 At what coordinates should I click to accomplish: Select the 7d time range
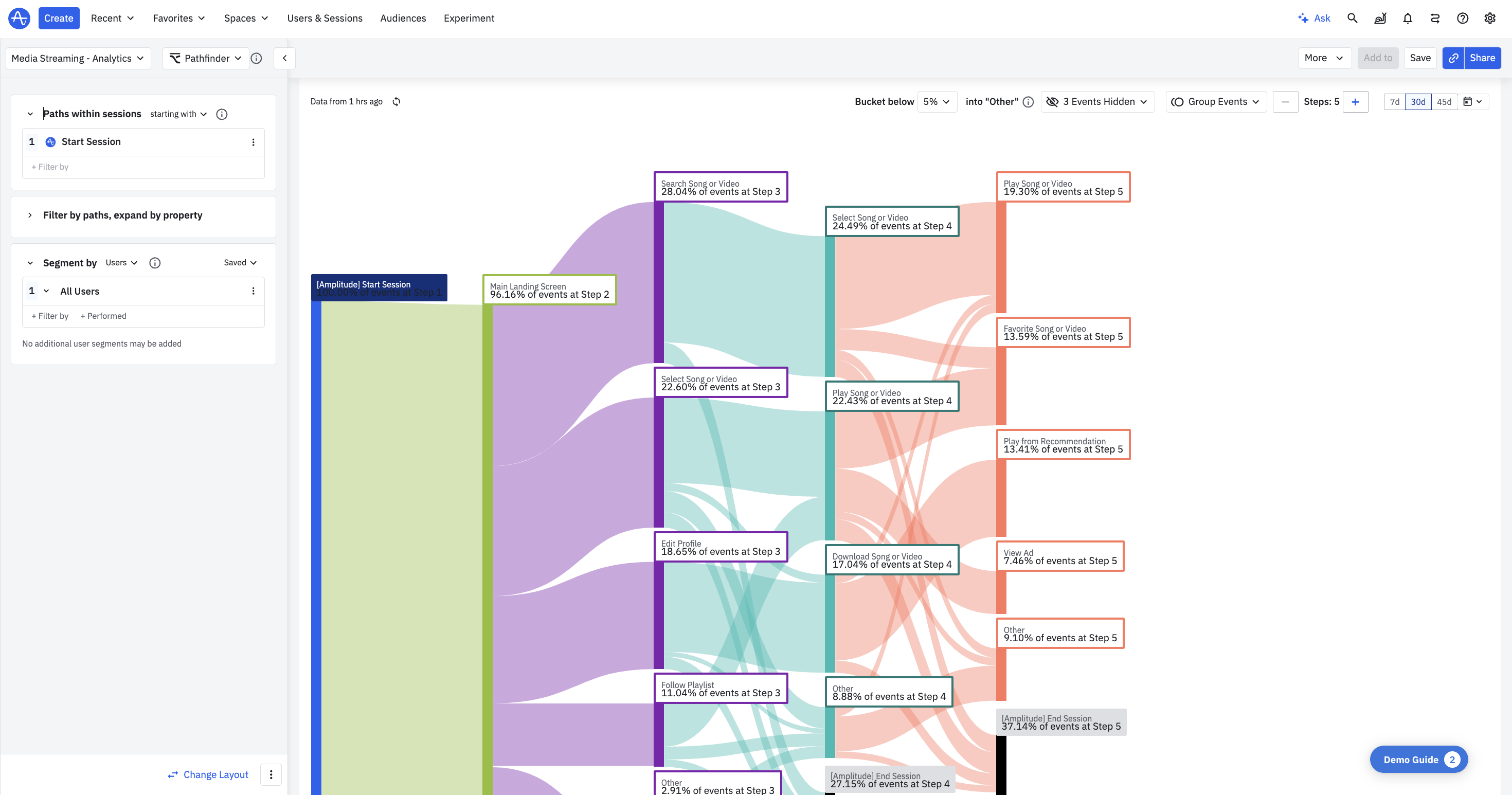click(x=1395, y=101)
